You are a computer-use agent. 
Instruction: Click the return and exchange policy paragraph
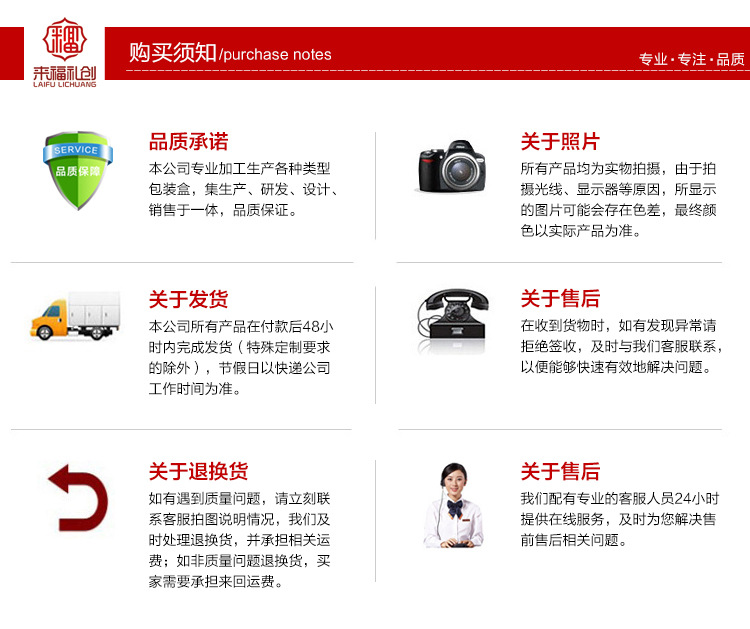pyautogui.click(x=239, y=540)
